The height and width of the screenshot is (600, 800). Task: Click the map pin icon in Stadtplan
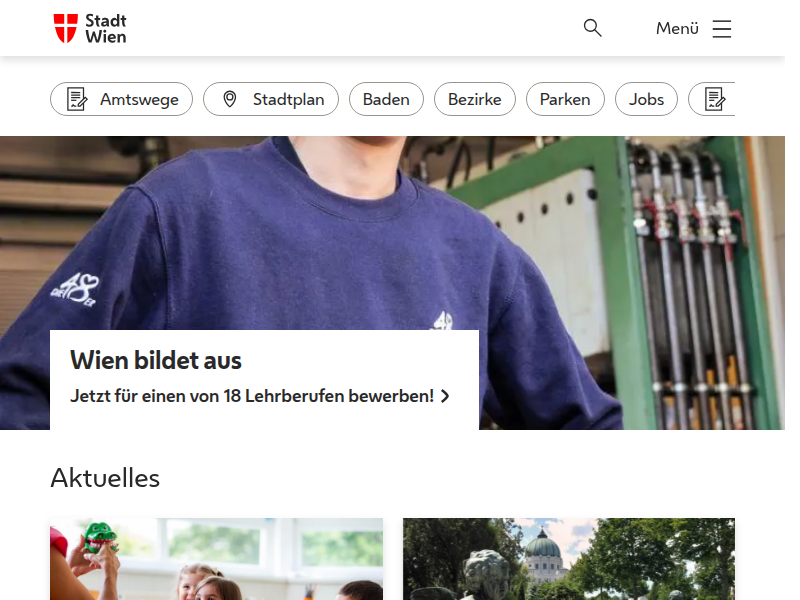coord(230,99)
